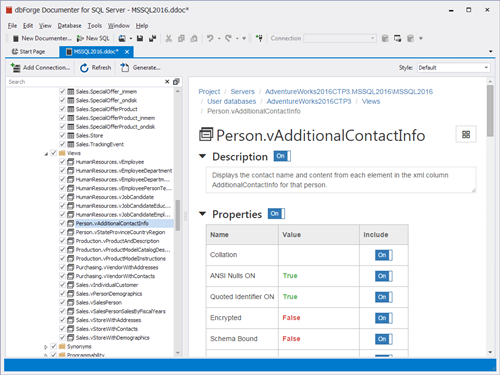
Task: Clear the search box with the X icon
Action: pos(167,82)
